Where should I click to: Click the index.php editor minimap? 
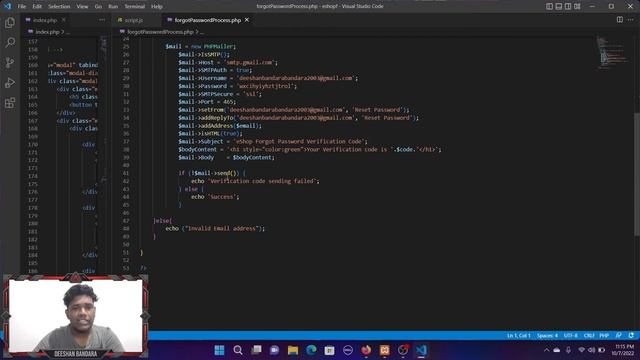click(104, 110)
